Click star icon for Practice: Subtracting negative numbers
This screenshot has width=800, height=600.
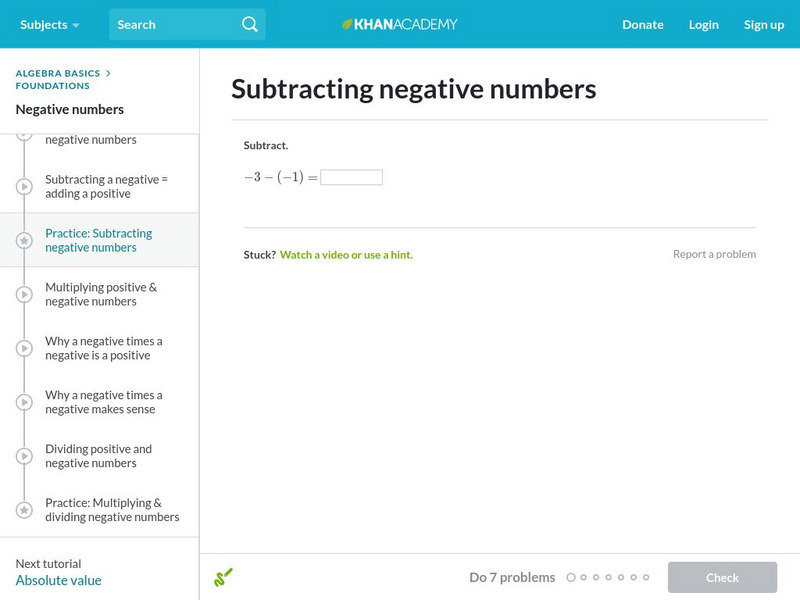(24, 240)
